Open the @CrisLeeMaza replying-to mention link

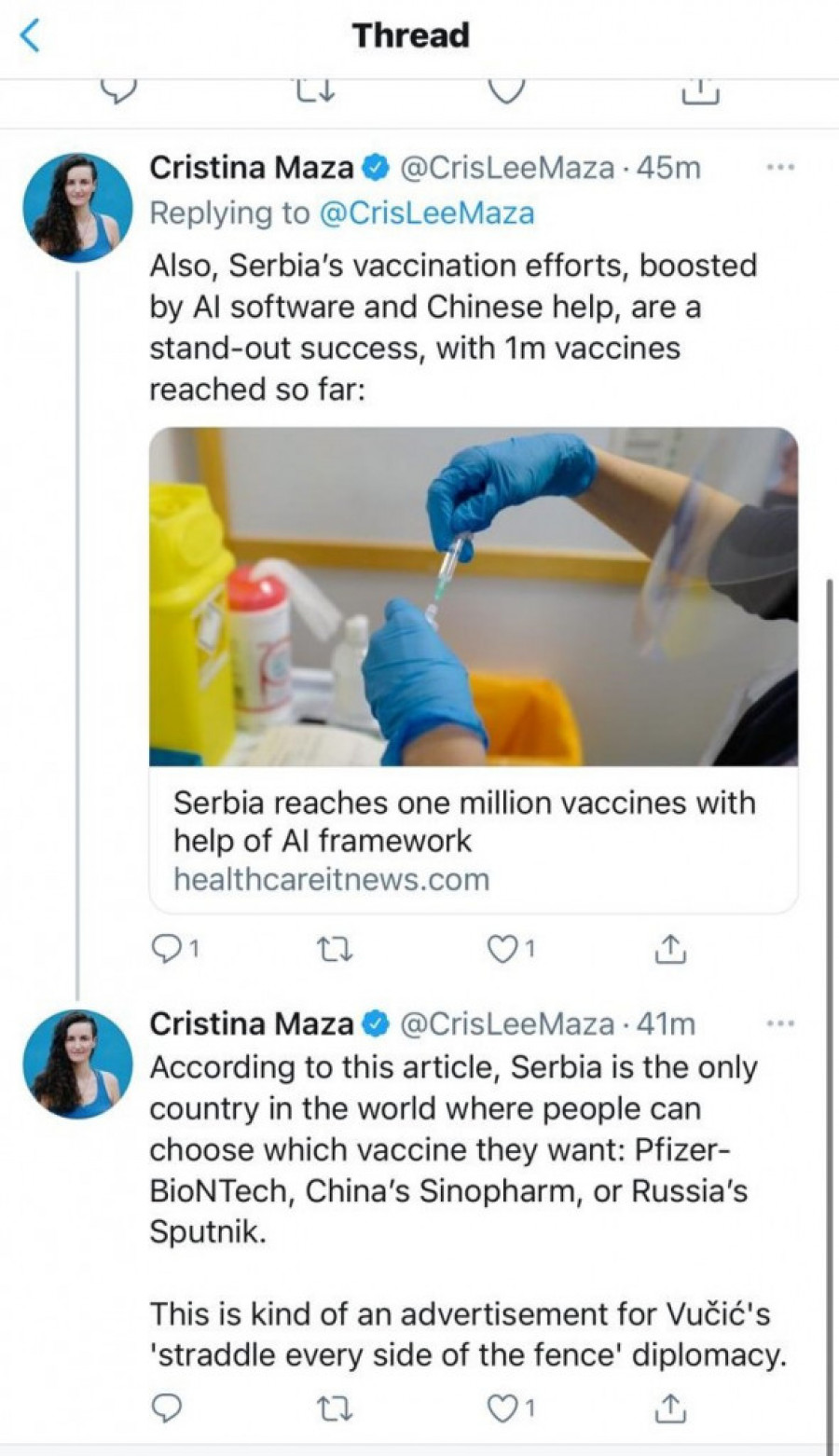(x=426, y=213)
